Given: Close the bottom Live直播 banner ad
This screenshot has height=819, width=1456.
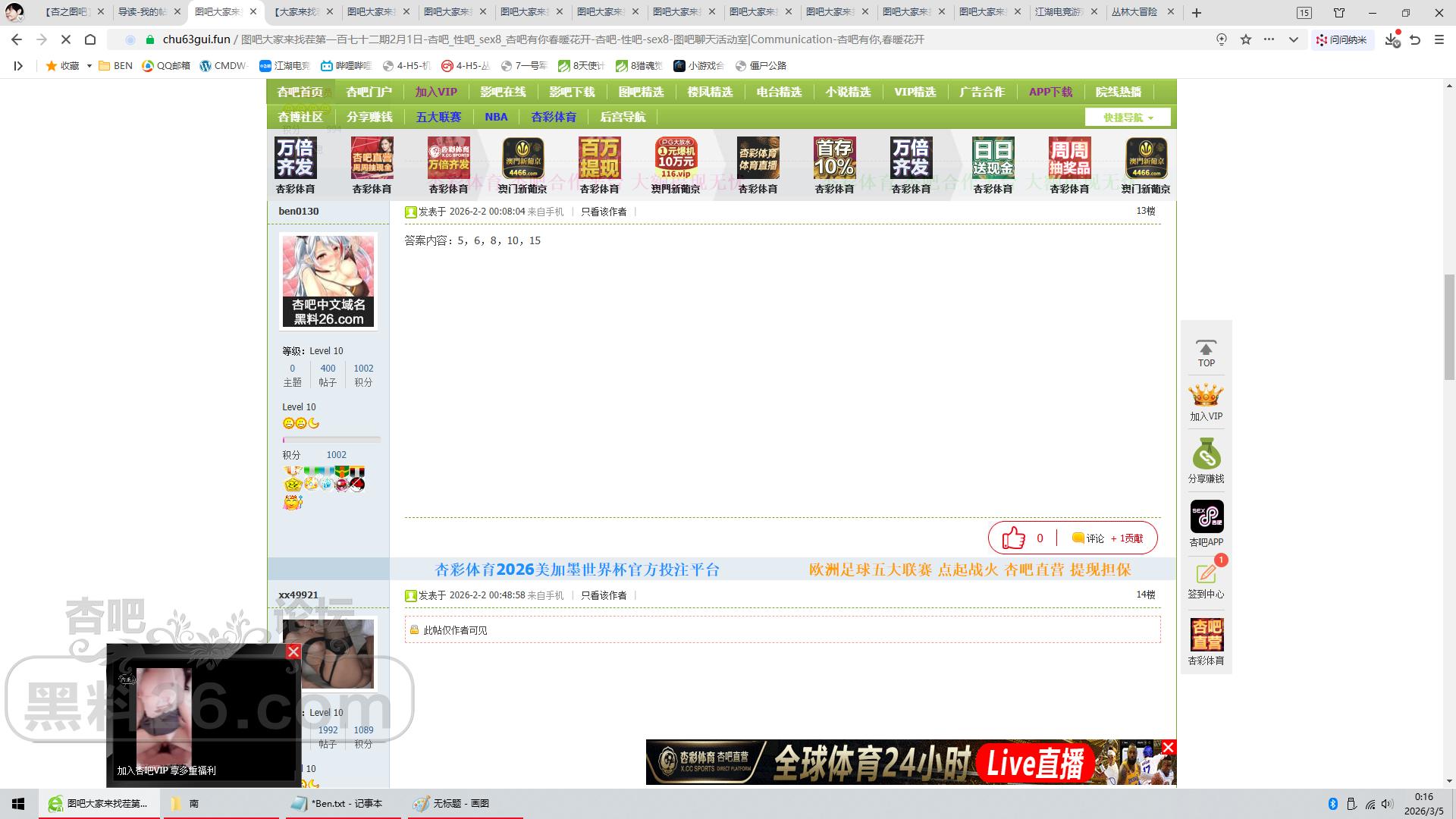Looking at the screenshot, I should (x=1169, y=747).
